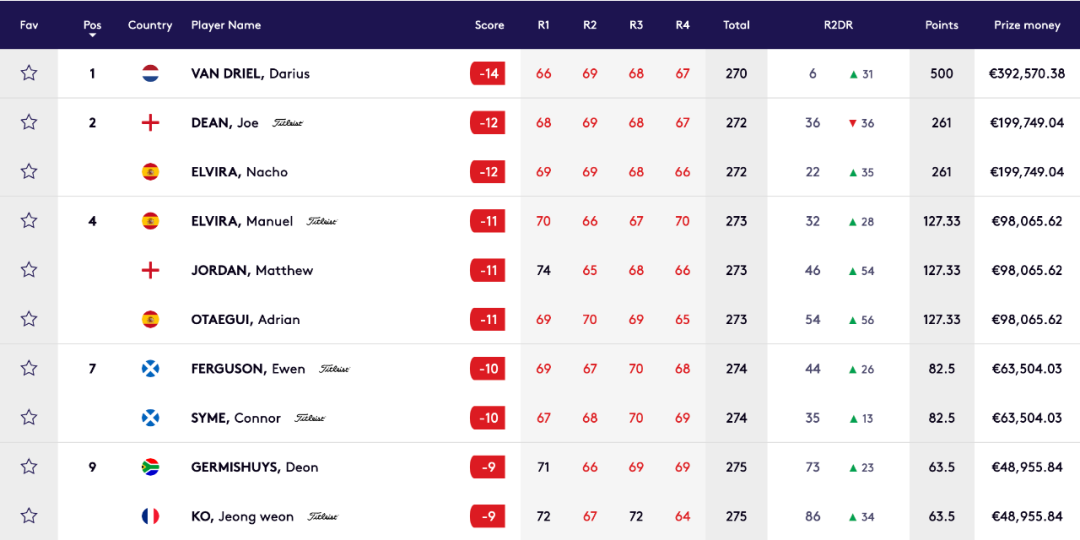
Task: Click R4 score 64 for Ko
Action: coord(683,516)
